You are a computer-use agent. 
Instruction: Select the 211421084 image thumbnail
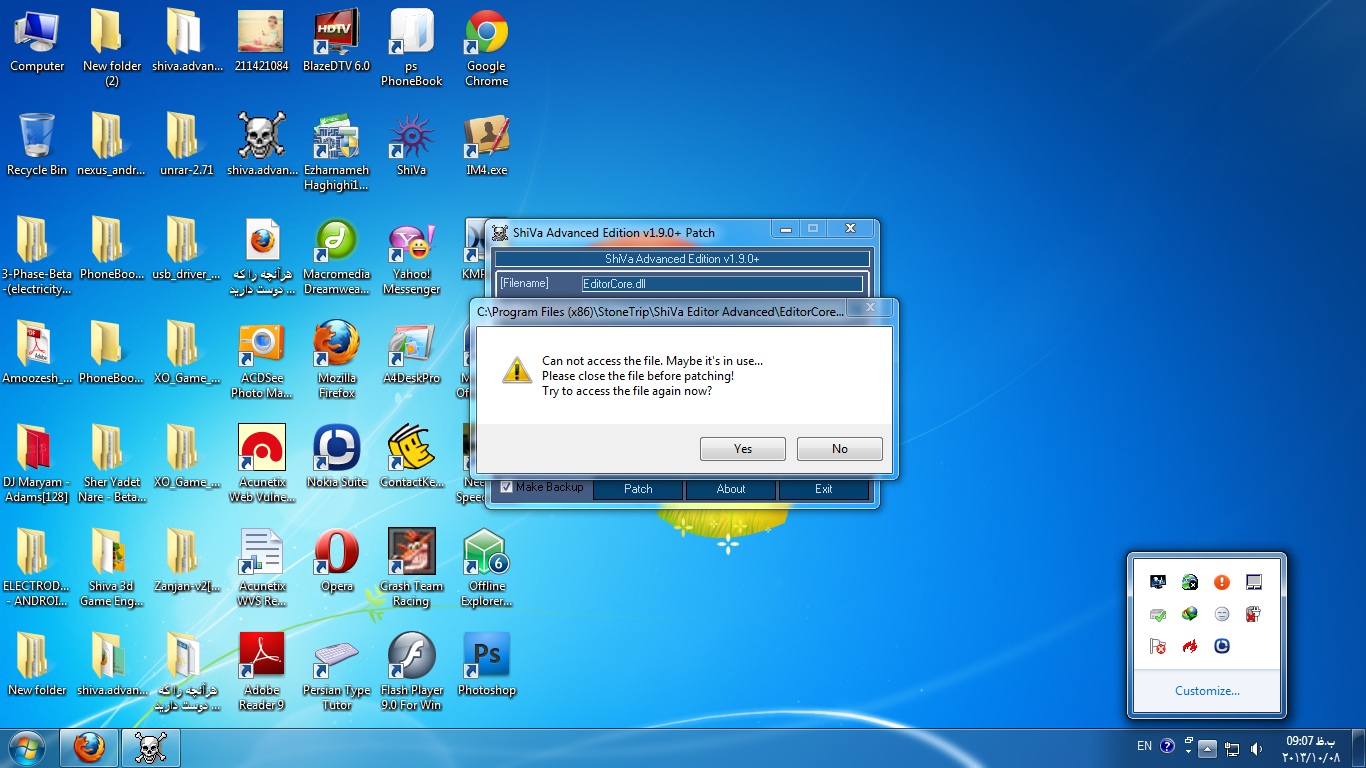click(262, 40)
